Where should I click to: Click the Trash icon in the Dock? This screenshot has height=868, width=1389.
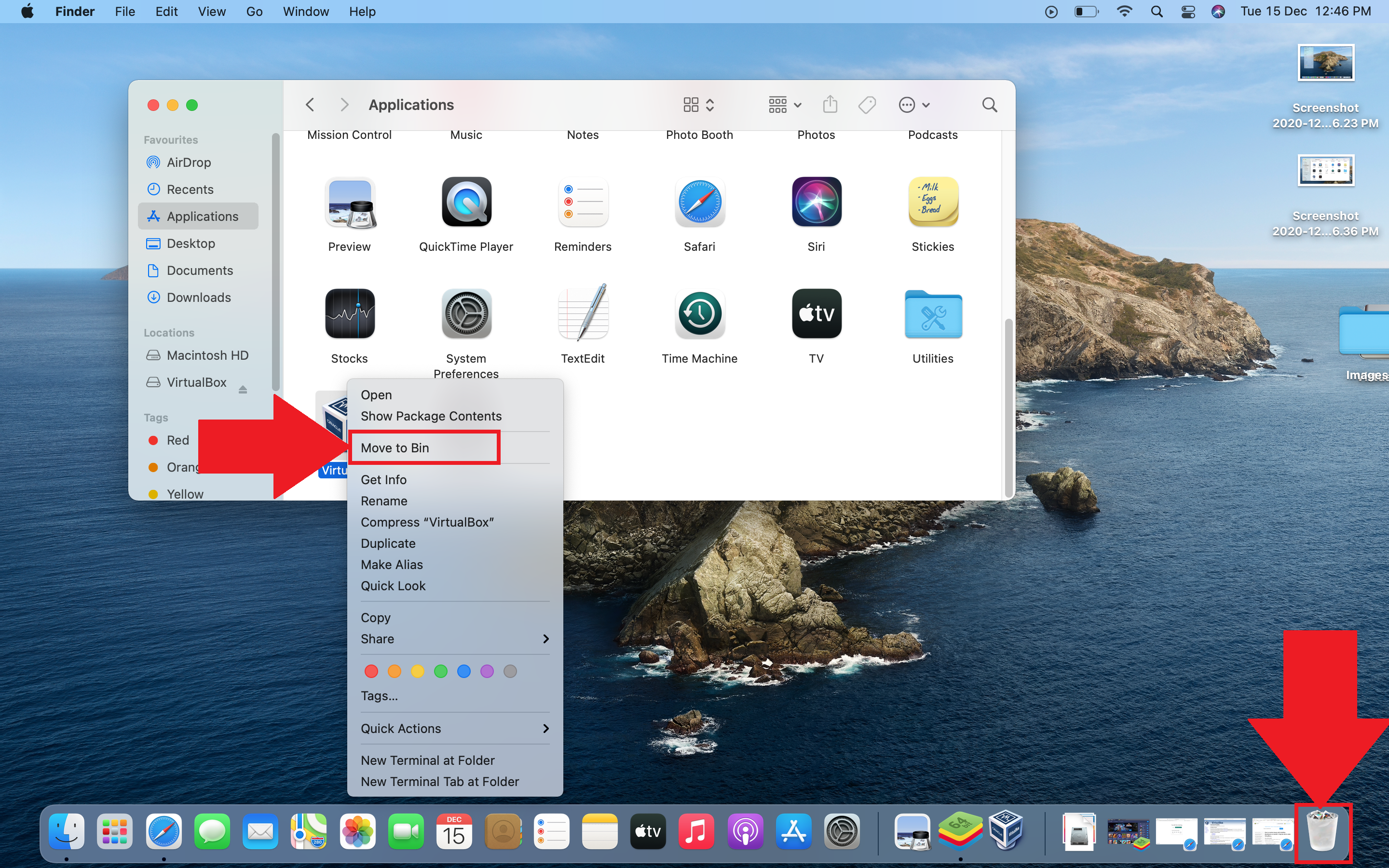(x=1320, y=830)
